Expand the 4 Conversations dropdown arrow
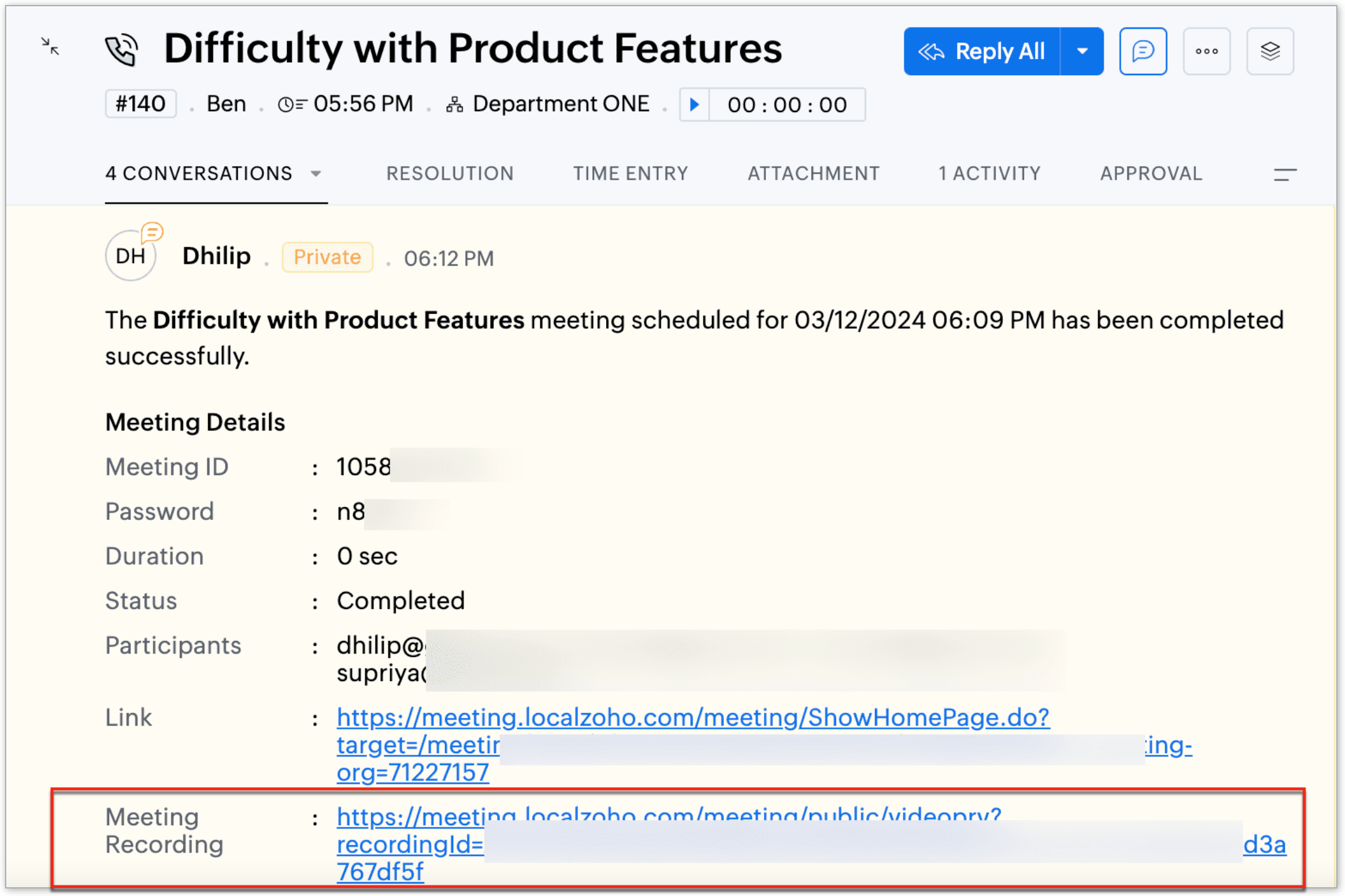Viewport: 1345px width, 896px height. [x=316, y=174]
